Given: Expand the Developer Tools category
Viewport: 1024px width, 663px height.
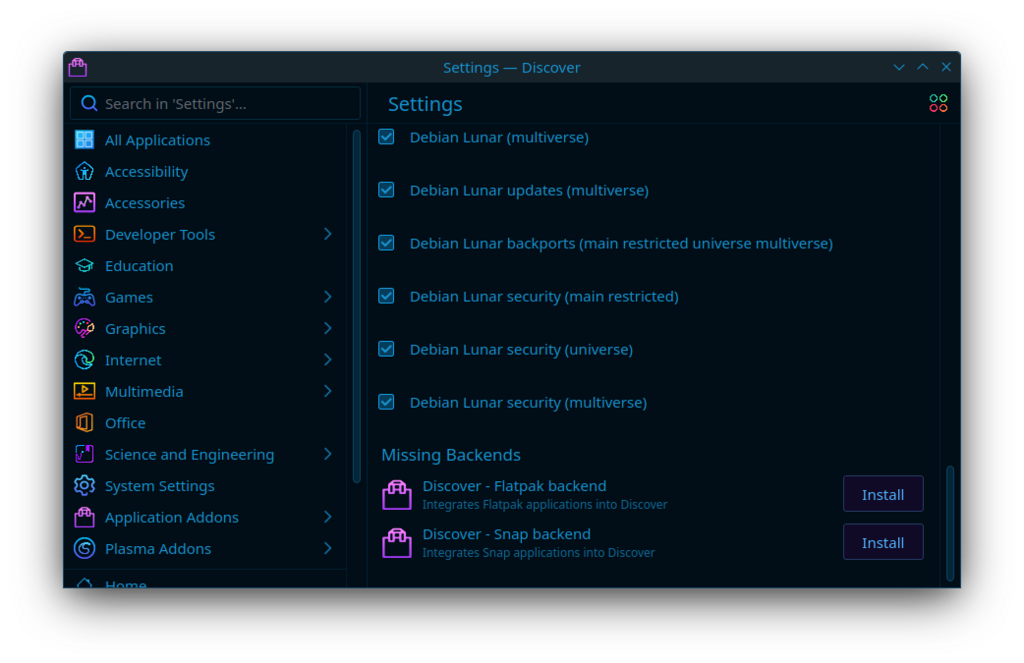Looking at the screenshot, I should coord(327,234).
